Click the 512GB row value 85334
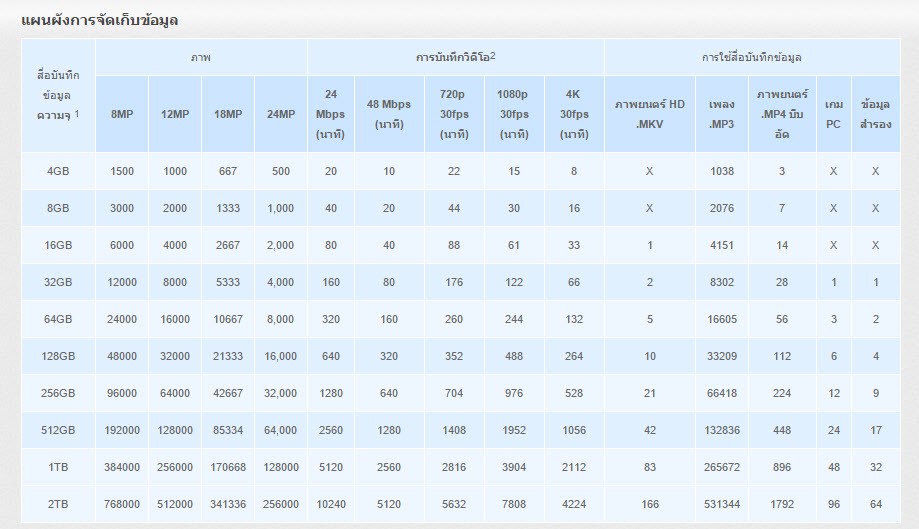 tap(228, 430)
